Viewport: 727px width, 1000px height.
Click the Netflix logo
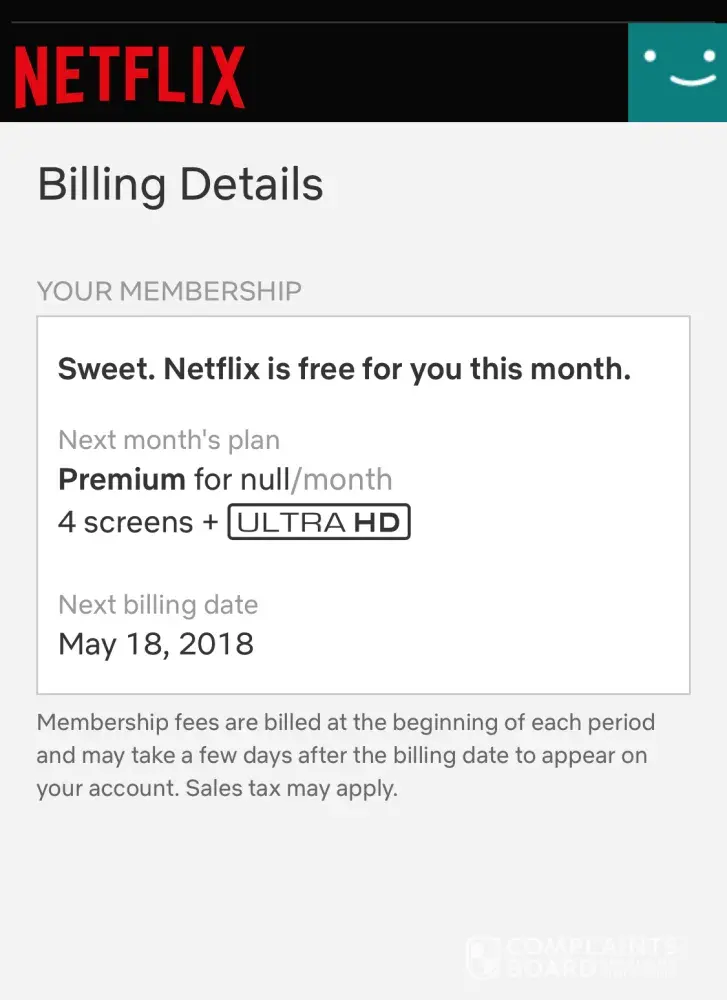(130, 76)
